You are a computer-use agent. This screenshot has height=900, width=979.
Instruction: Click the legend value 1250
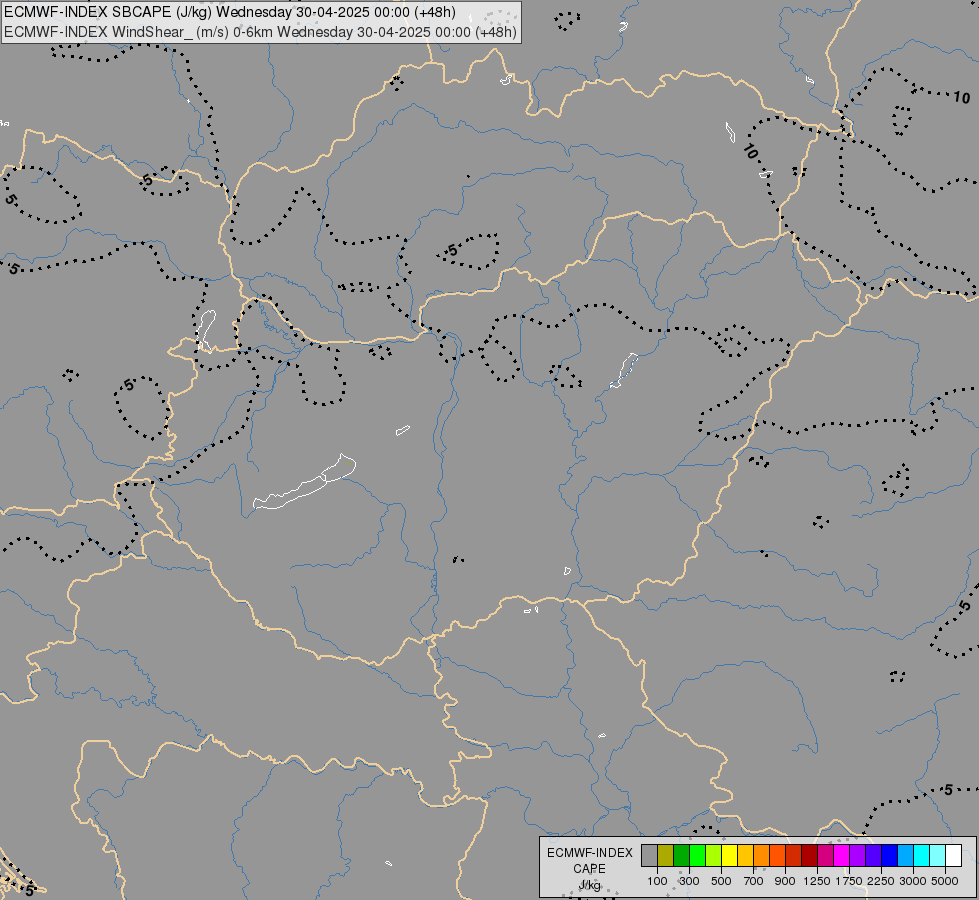point(817,881)
